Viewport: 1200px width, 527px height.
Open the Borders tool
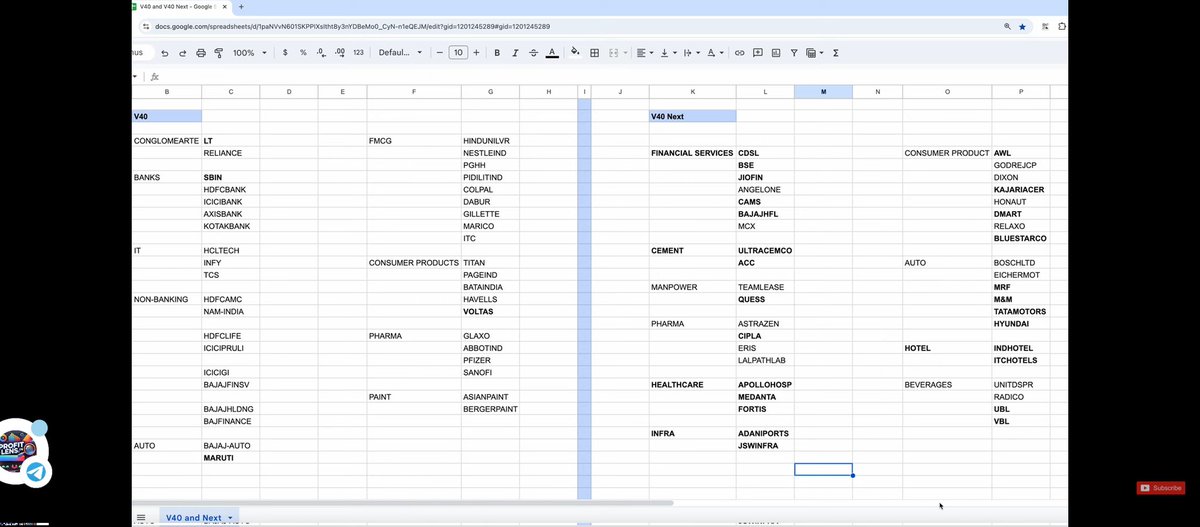(594, 53)
